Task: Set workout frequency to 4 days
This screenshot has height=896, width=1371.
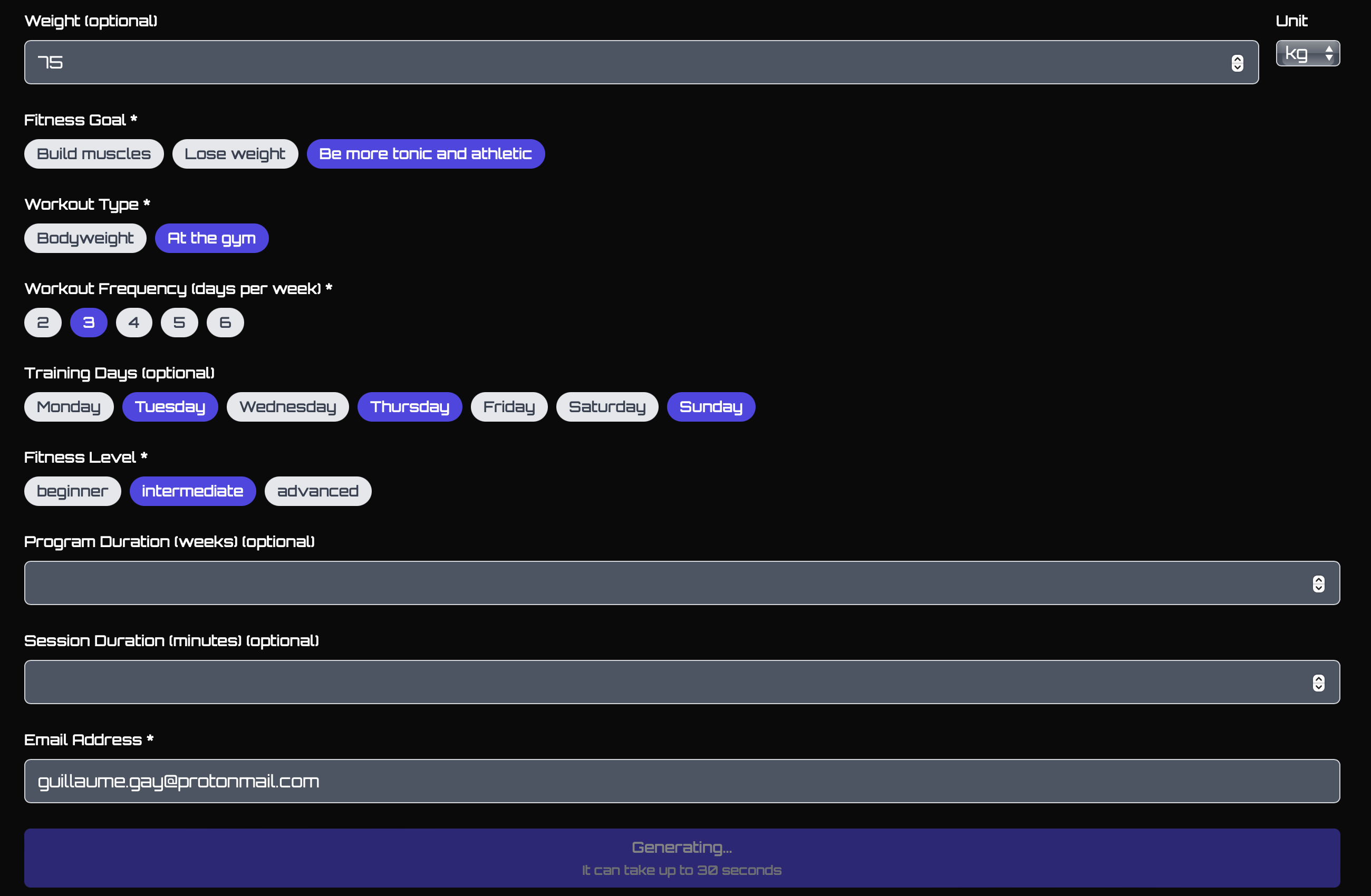Action: point(133,323)
